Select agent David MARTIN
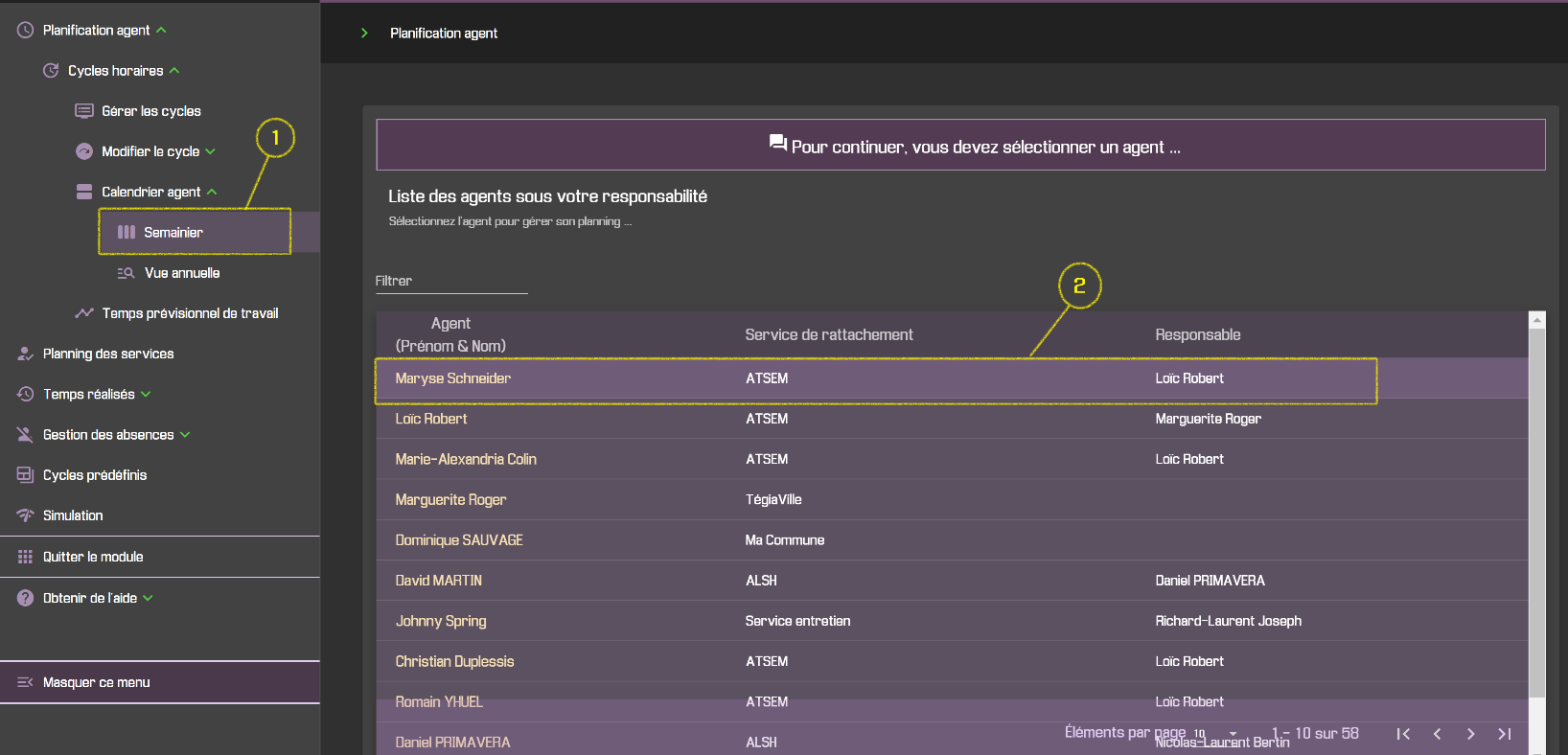Viewport: 1568px width, 755px height. coord(438,581)
